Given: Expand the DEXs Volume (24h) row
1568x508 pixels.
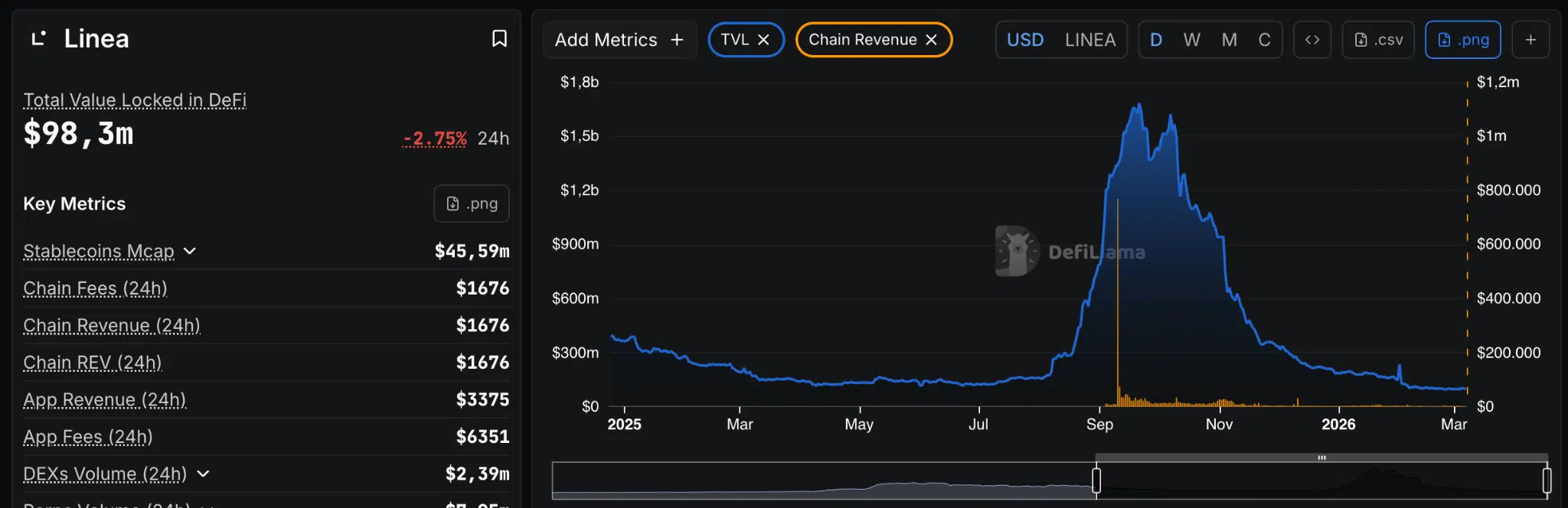Looking at the screenshot, I should tap(203, 474).
